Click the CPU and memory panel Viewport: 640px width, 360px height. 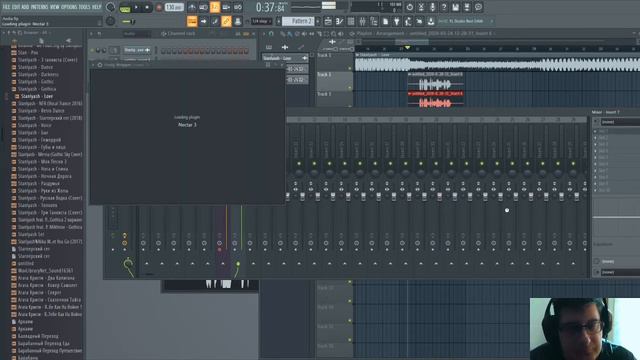[x=377, y=7]
